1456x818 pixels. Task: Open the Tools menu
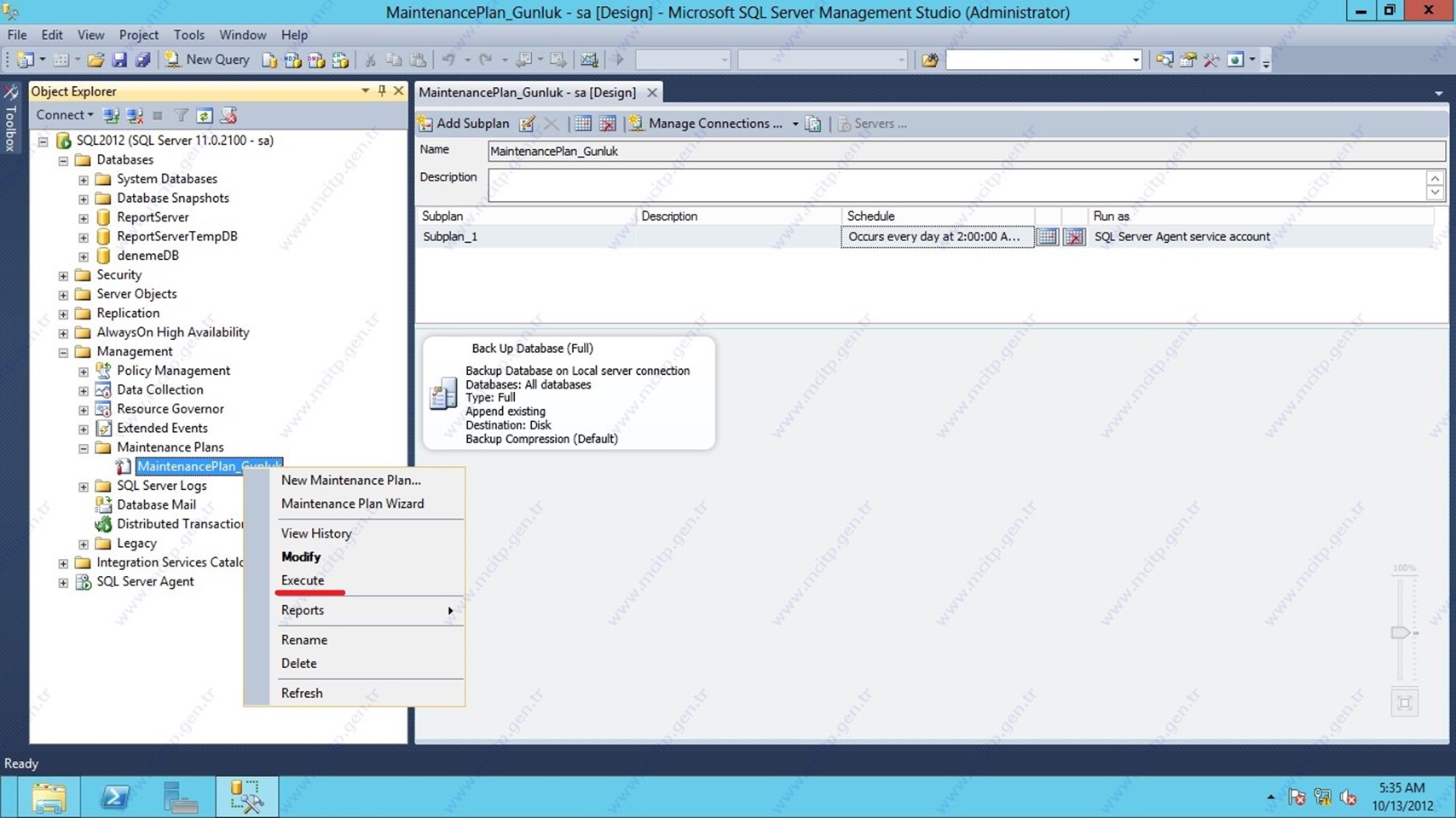point(188,35)
